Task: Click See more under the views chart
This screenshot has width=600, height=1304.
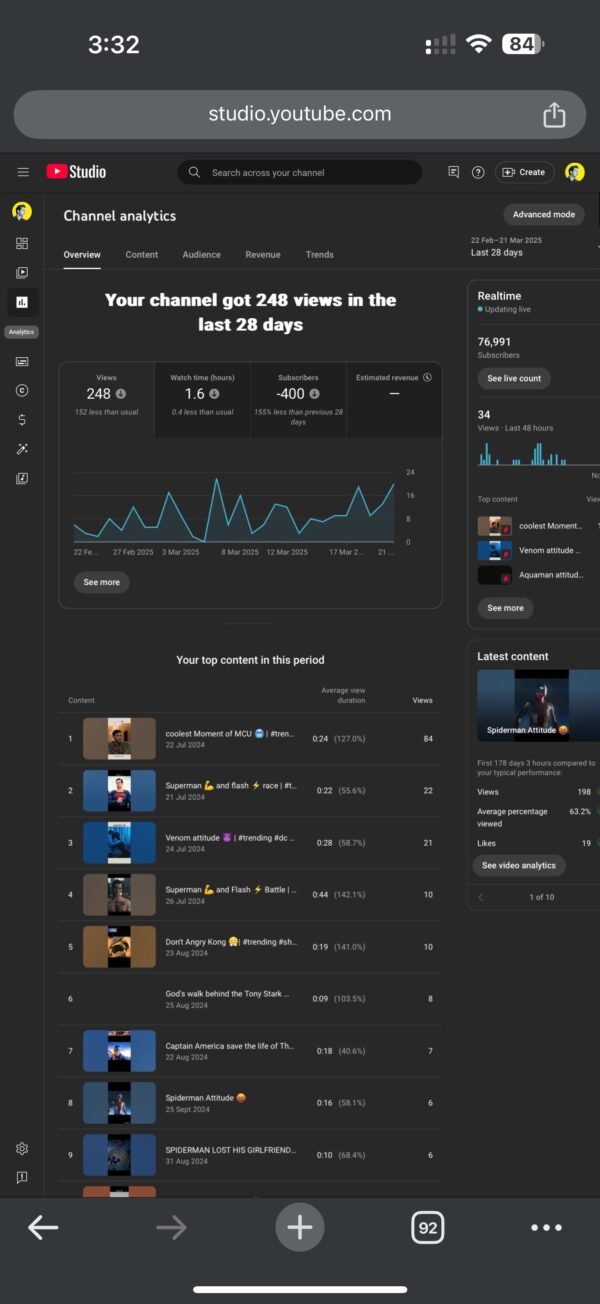Action: pos(101,582)
